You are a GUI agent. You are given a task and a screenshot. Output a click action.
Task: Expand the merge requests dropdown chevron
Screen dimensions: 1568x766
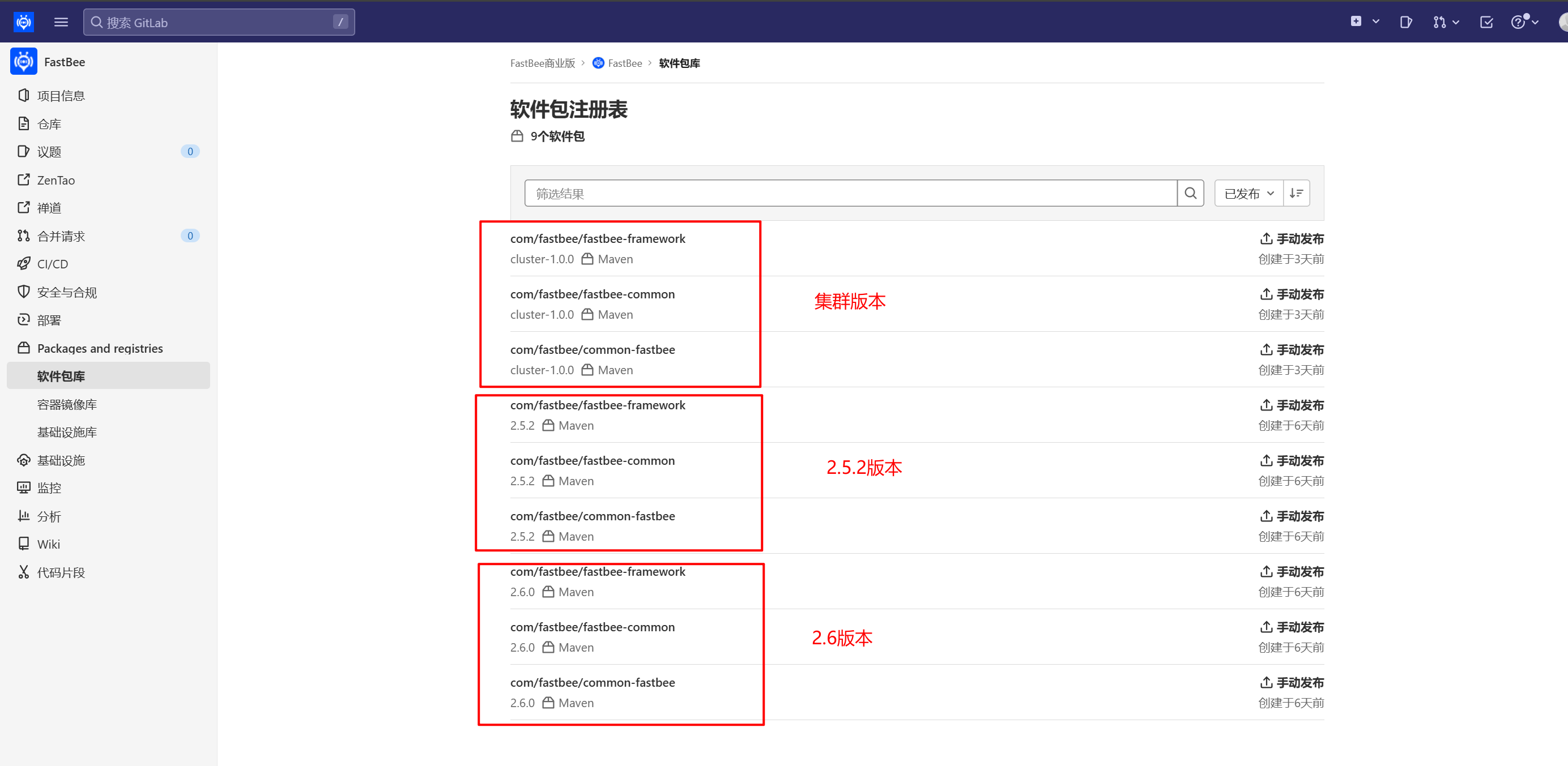pos(1455,23)
